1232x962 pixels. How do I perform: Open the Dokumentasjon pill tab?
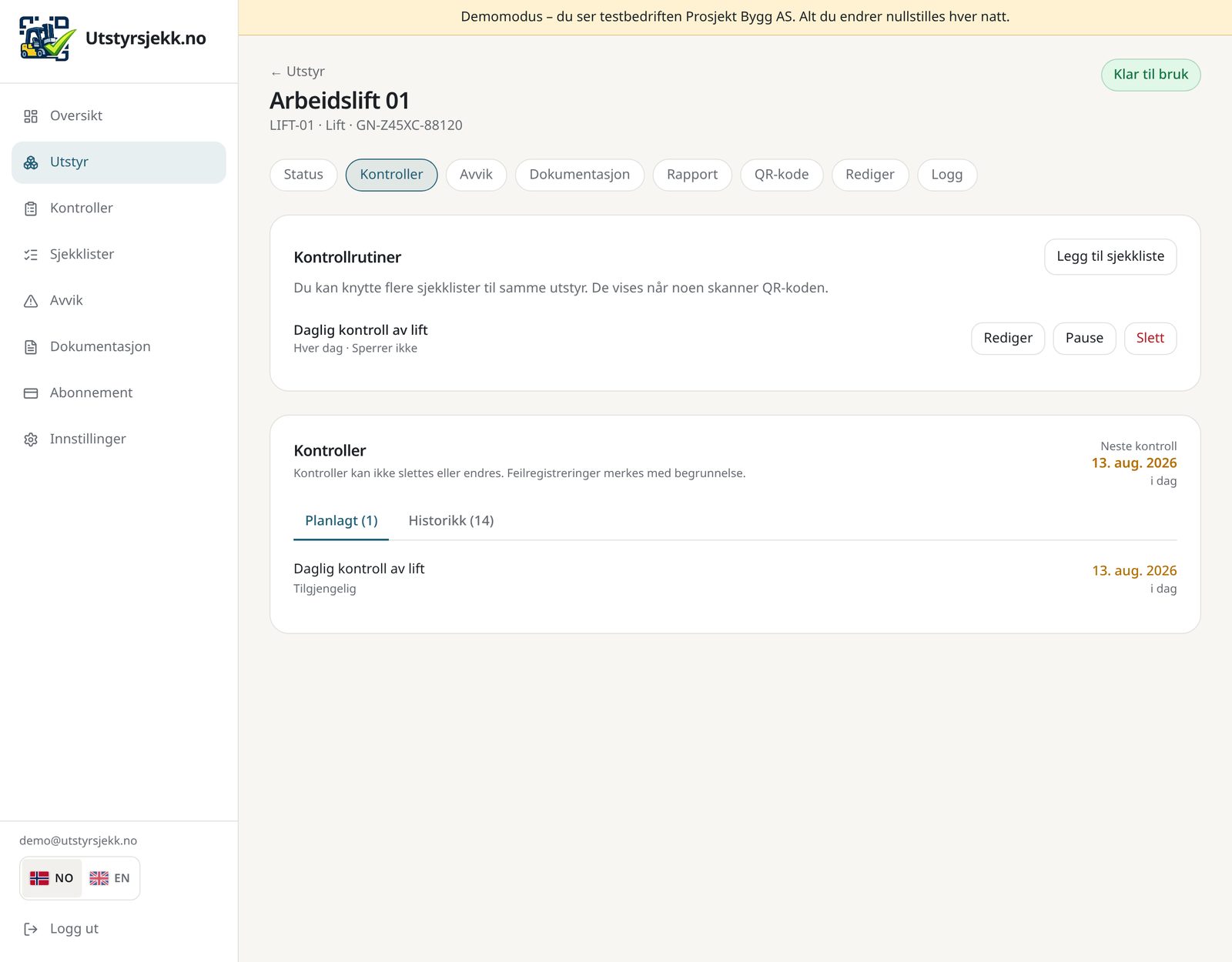click(580, 175)
